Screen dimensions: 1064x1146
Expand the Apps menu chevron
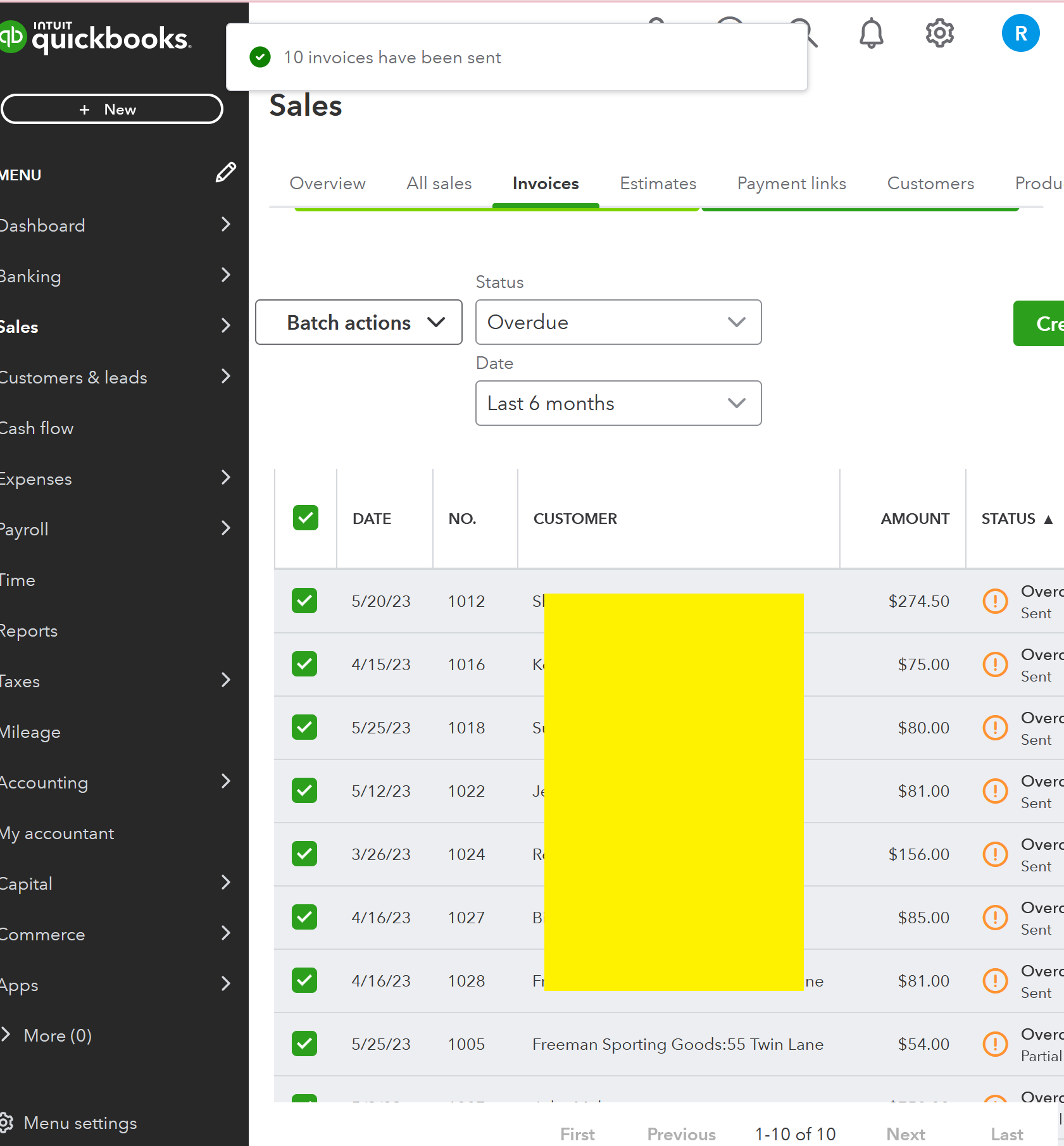click(226, 983)
